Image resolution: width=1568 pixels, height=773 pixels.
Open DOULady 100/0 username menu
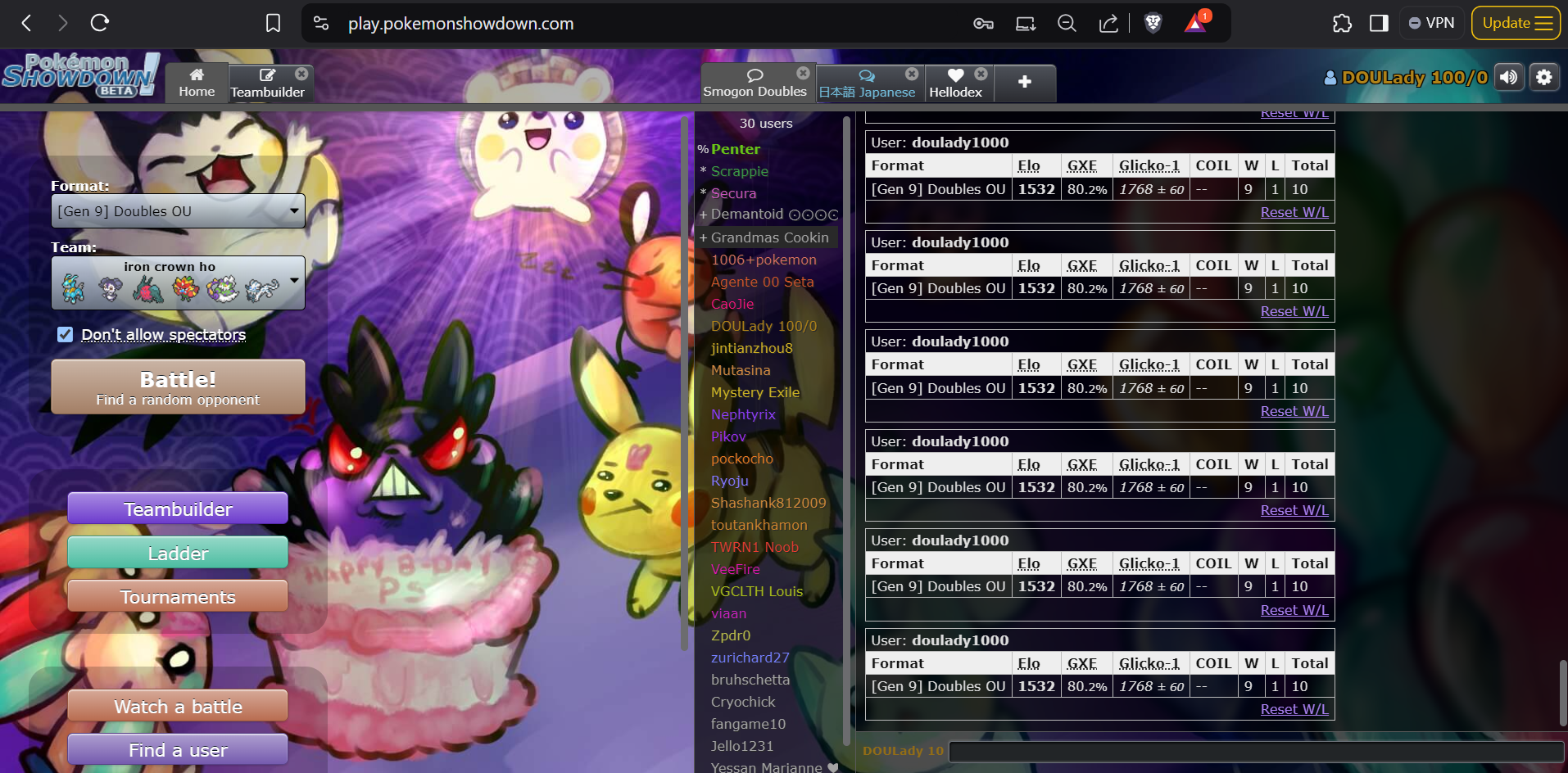(1406, 78)
